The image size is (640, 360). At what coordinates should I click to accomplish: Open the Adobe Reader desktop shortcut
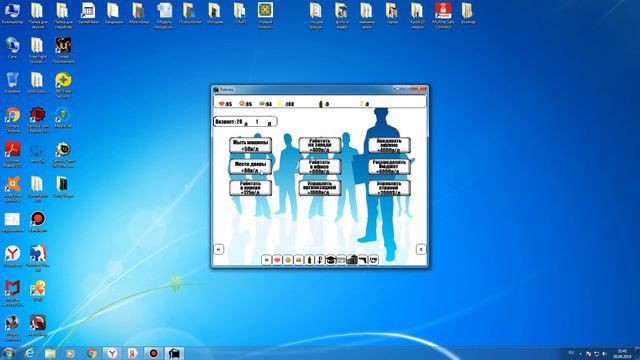(x=12, y=155)
